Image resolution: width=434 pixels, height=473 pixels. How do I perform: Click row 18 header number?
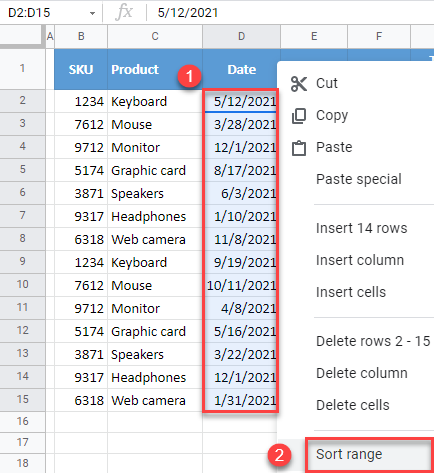[x=22, y=463]
